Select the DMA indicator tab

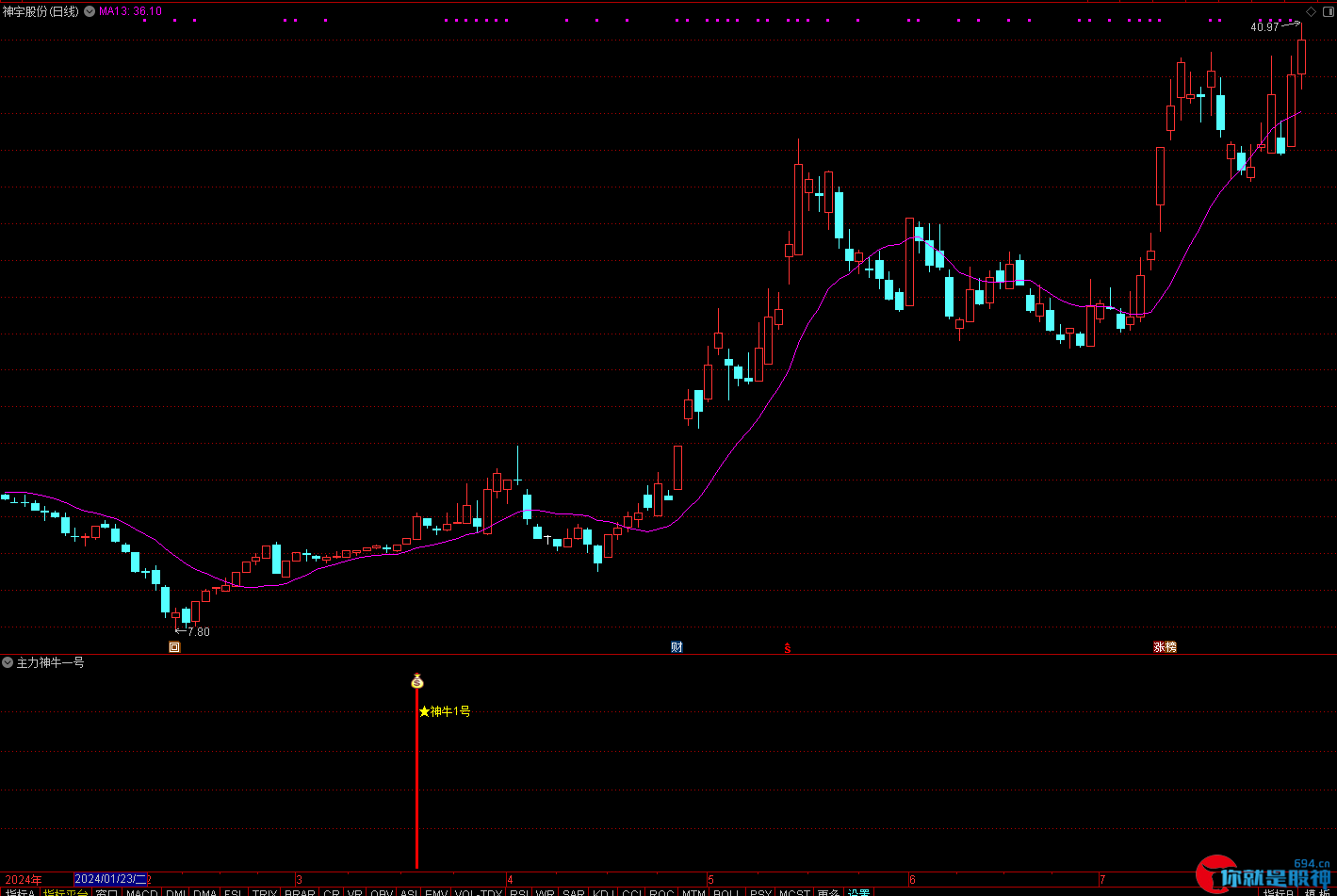click(205, 891)
